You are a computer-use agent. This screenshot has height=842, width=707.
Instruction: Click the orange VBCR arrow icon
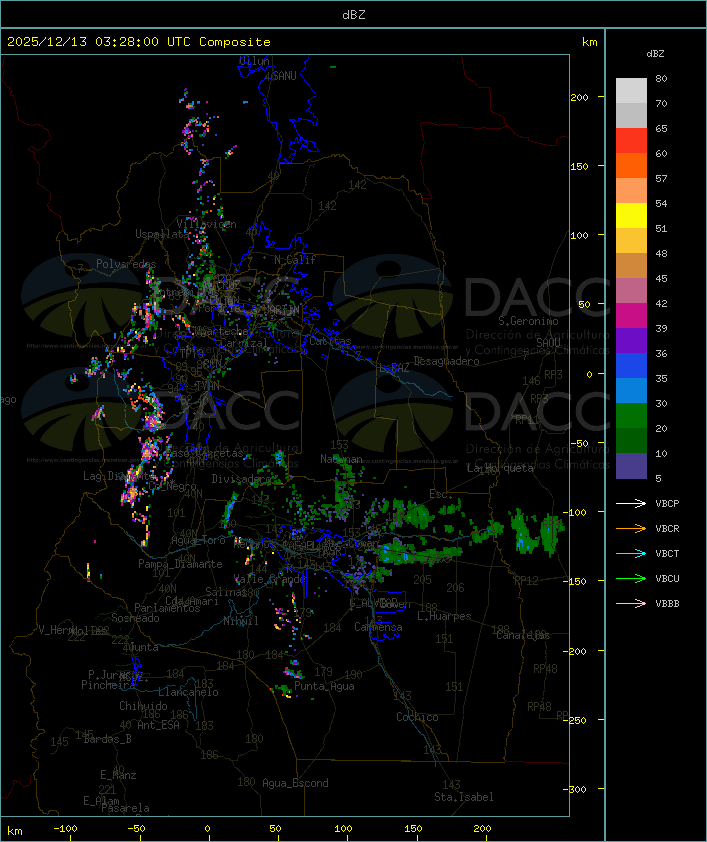tap(631, 528)
